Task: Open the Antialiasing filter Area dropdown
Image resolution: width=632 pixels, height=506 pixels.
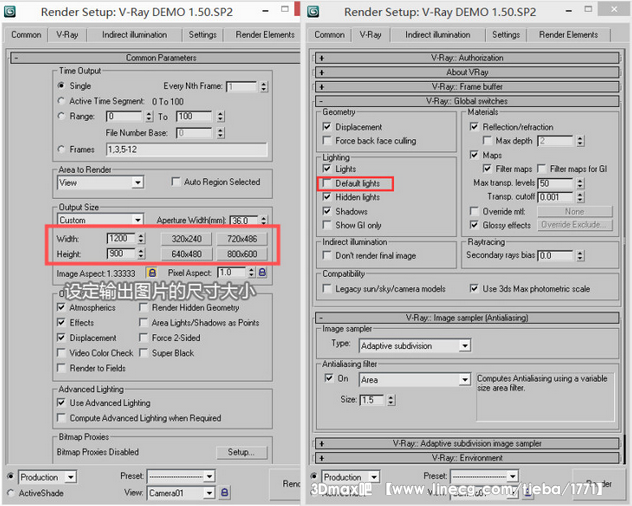Action: pyautogui.click(x=415, y=379)
